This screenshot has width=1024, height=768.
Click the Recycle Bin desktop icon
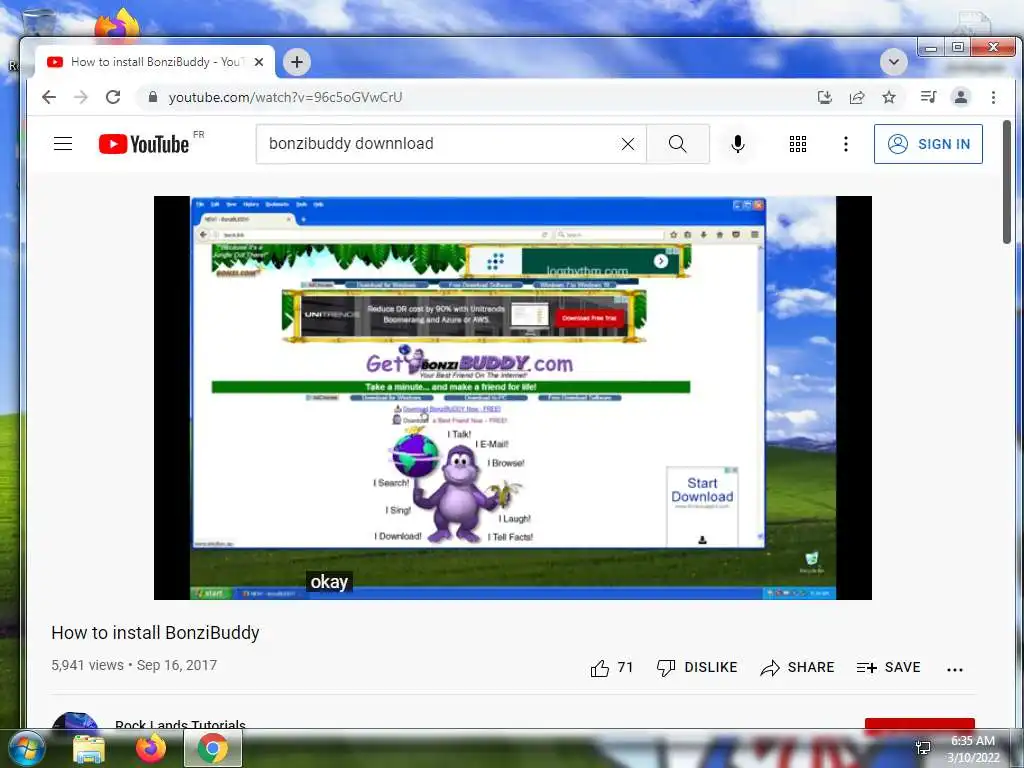(38, 22)
